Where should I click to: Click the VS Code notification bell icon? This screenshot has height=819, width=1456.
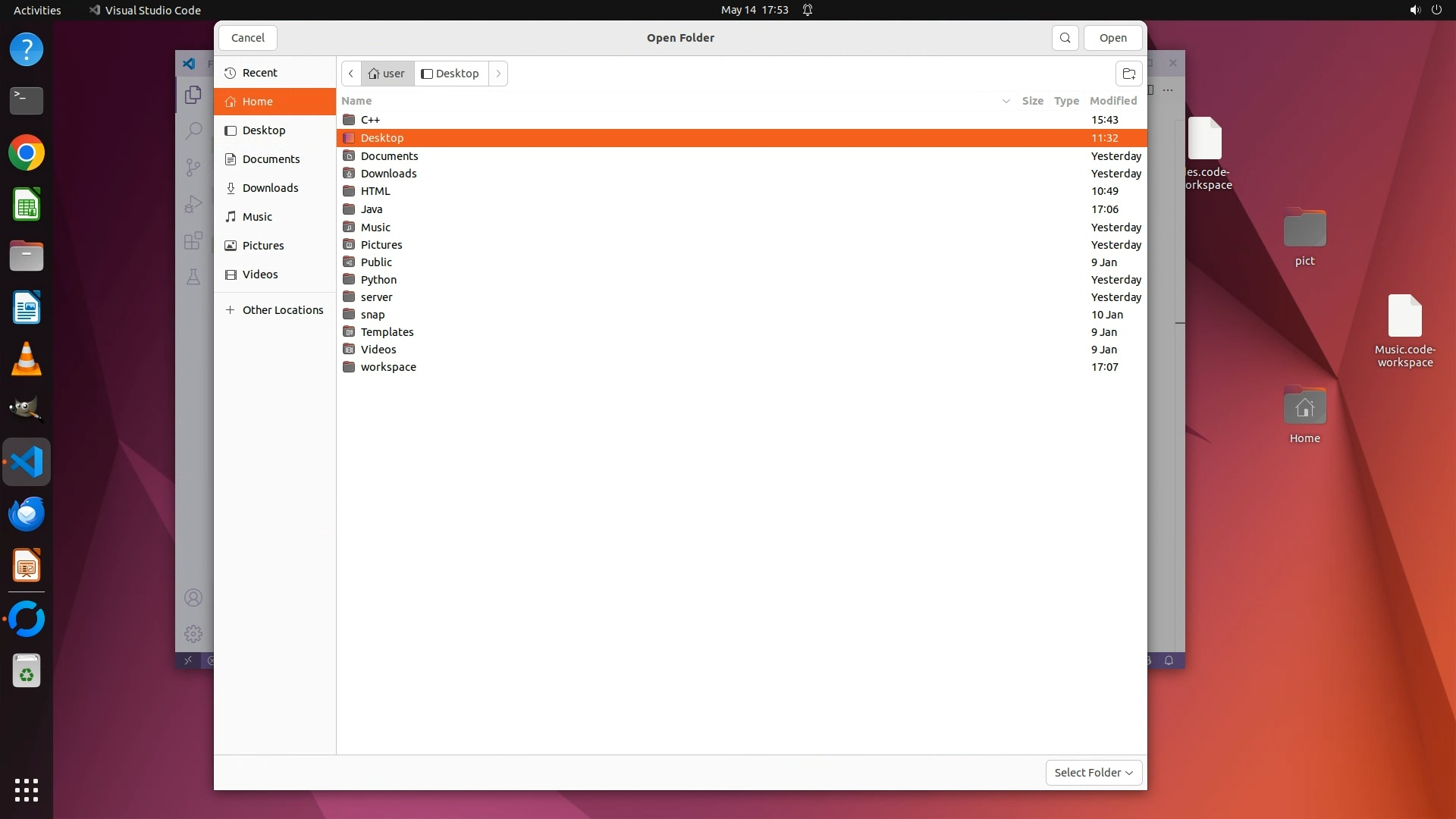[x=1169, y=661]
